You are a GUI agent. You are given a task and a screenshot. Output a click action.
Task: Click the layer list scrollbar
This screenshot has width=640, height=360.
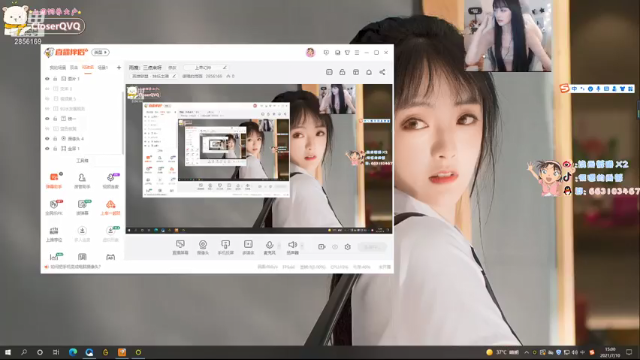coord(123,122)
